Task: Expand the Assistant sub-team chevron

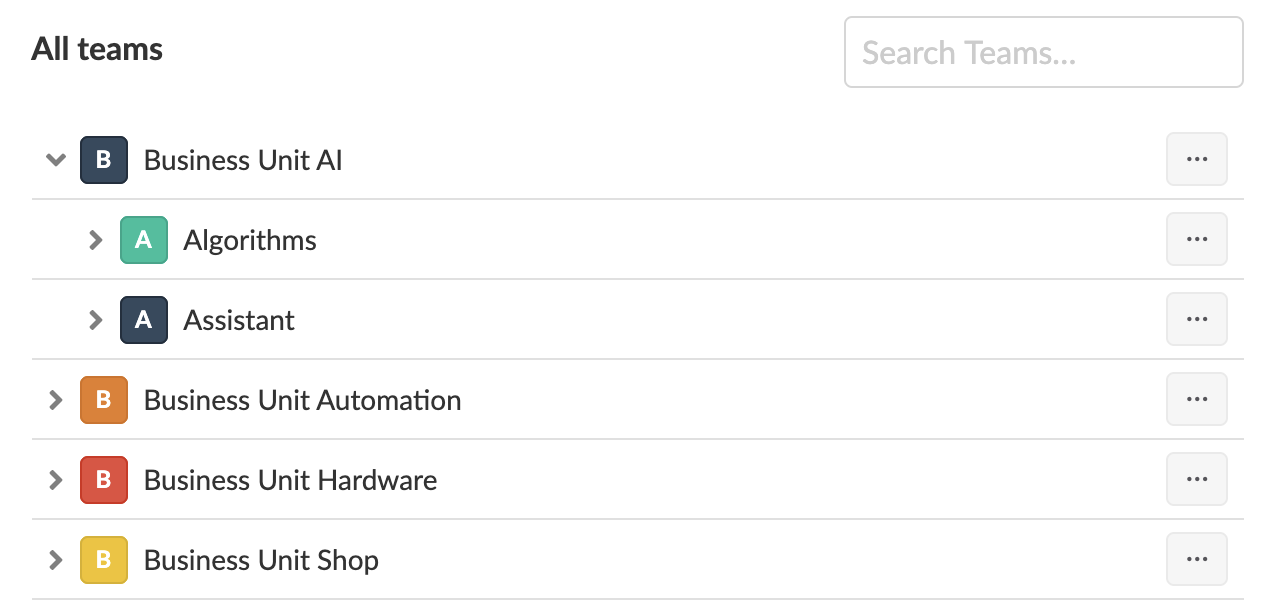Action: [x=96, y=320]
